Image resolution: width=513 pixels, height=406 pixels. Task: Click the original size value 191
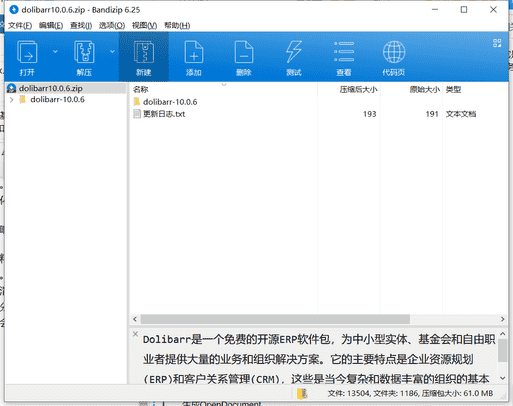(432, 114)
